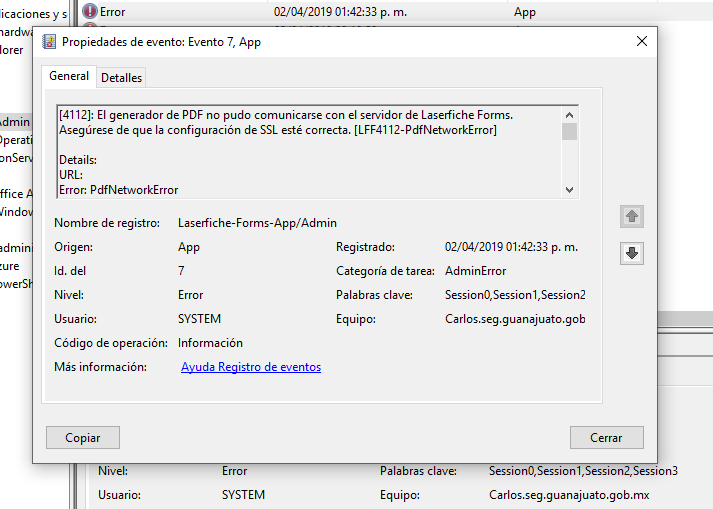Click the Session0,Session1,Session2 keywords value
Screen dimensions: 713x509
pyautogui.click(x=515, y=295)
